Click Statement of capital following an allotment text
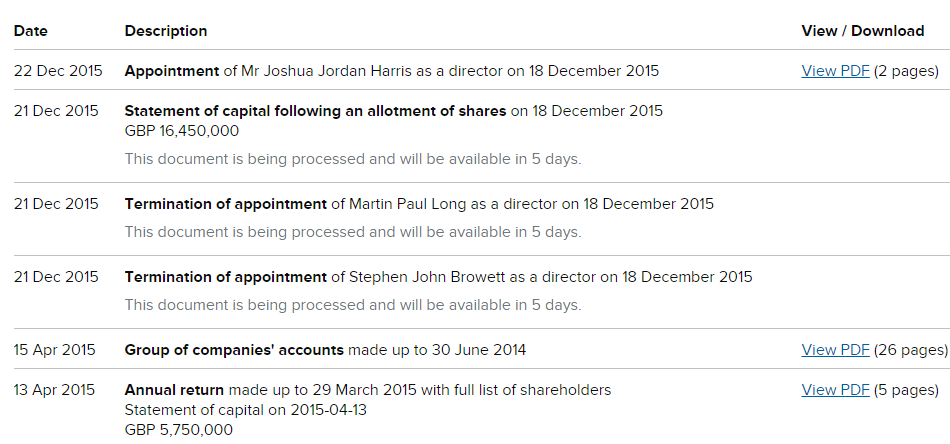The image size is (950, 444). coord(315,111)
